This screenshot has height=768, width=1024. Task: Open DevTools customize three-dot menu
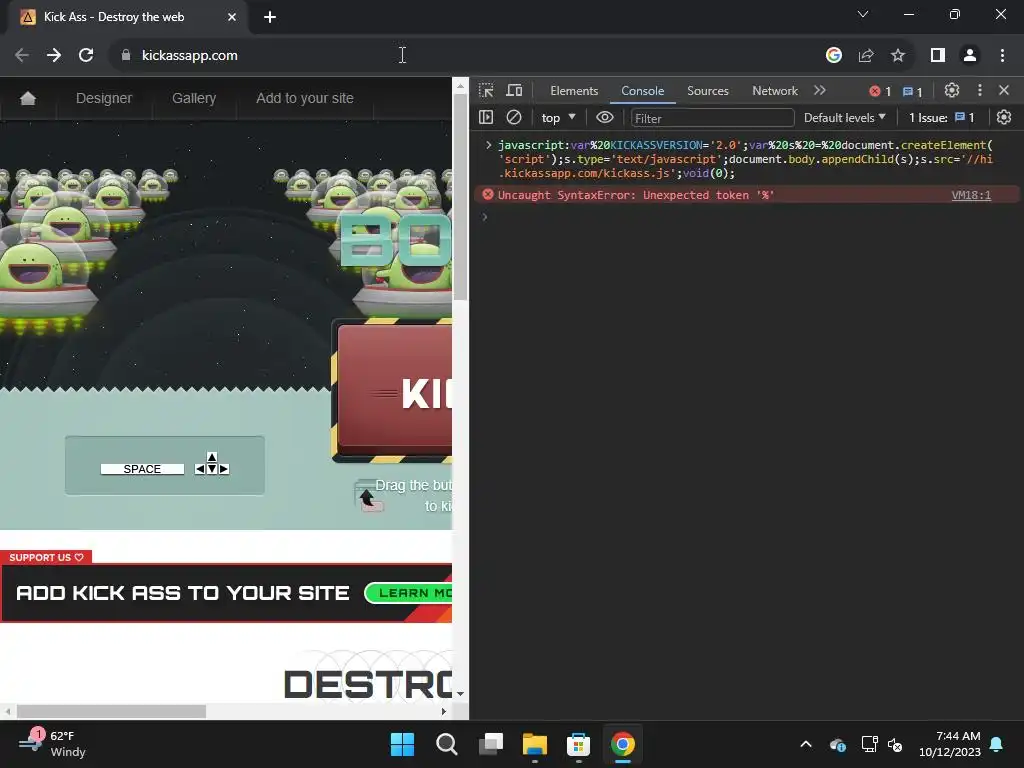[x=979, y=90]
